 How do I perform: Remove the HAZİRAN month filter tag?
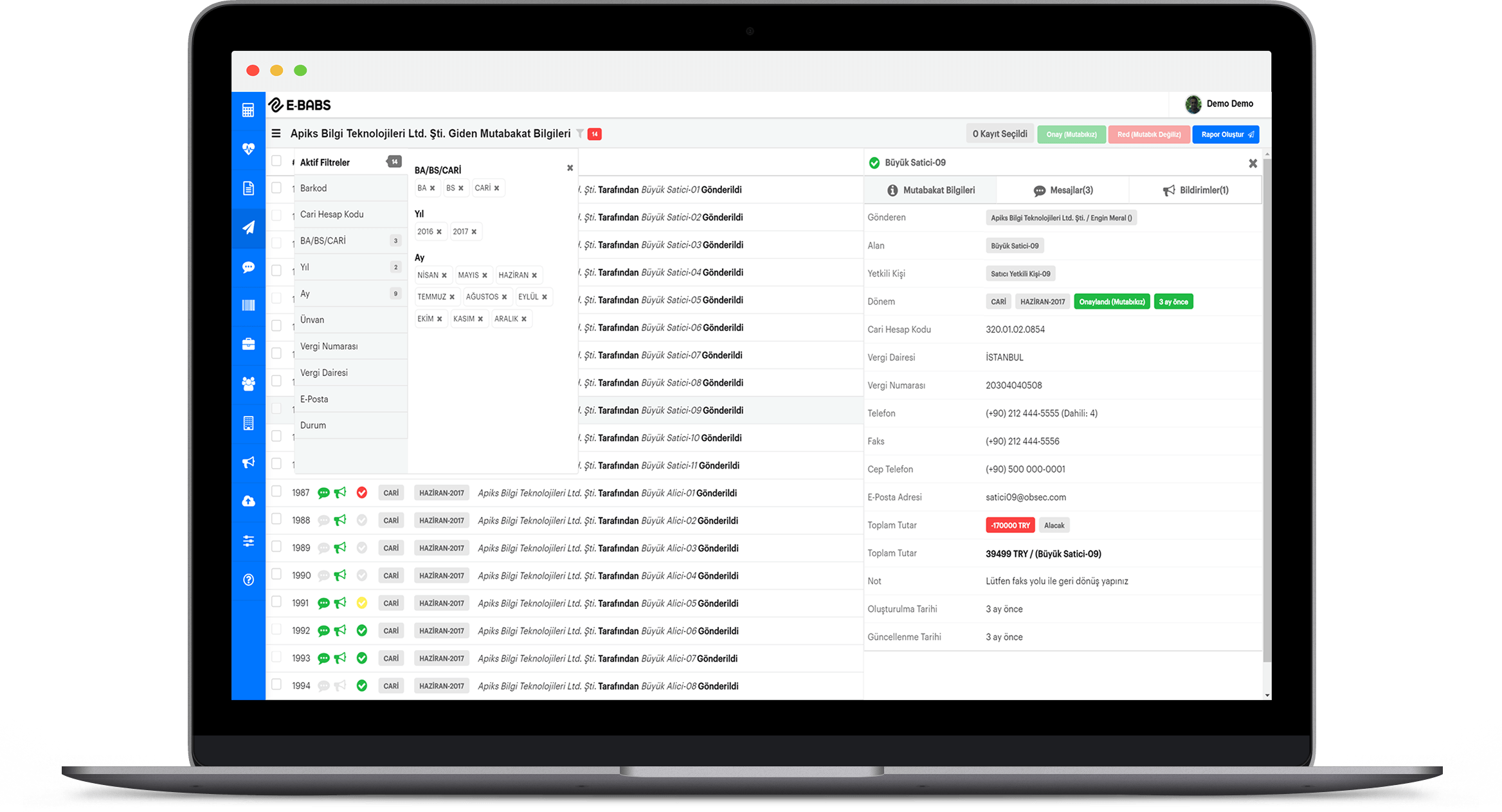(x=534, y=275)
